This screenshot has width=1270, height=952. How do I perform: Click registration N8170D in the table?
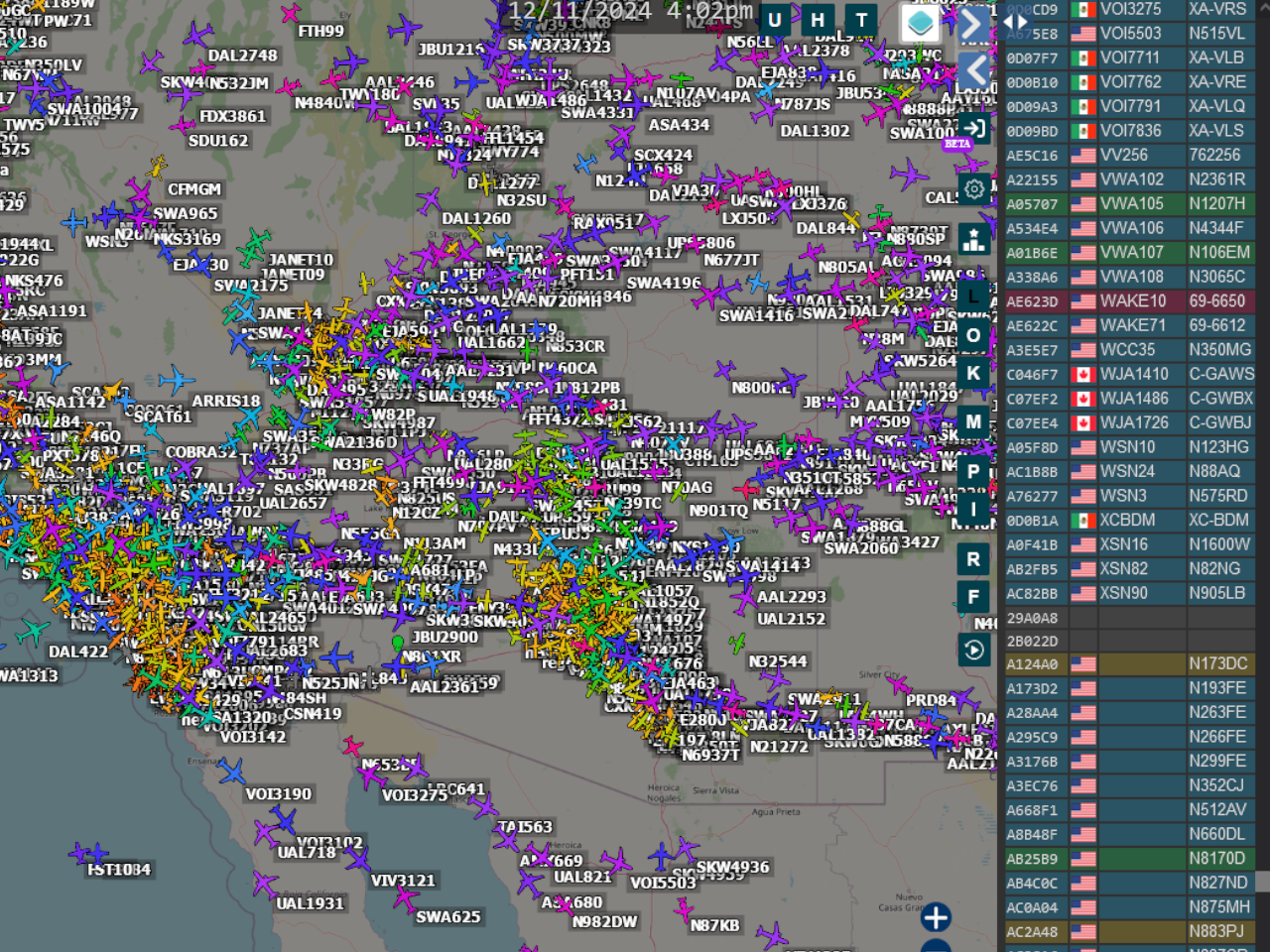[1218, 859]
